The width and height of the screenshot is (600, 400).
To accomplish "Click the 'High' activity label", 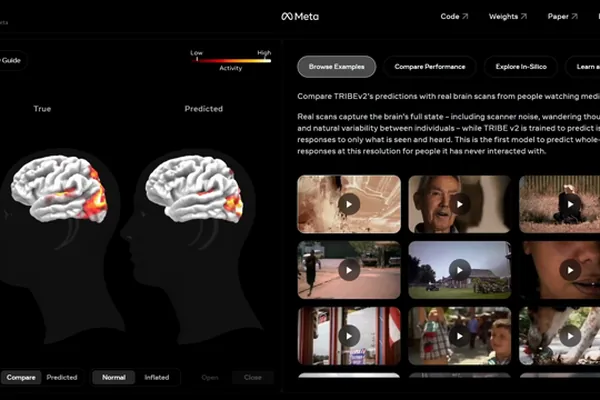I will [264, 53].
